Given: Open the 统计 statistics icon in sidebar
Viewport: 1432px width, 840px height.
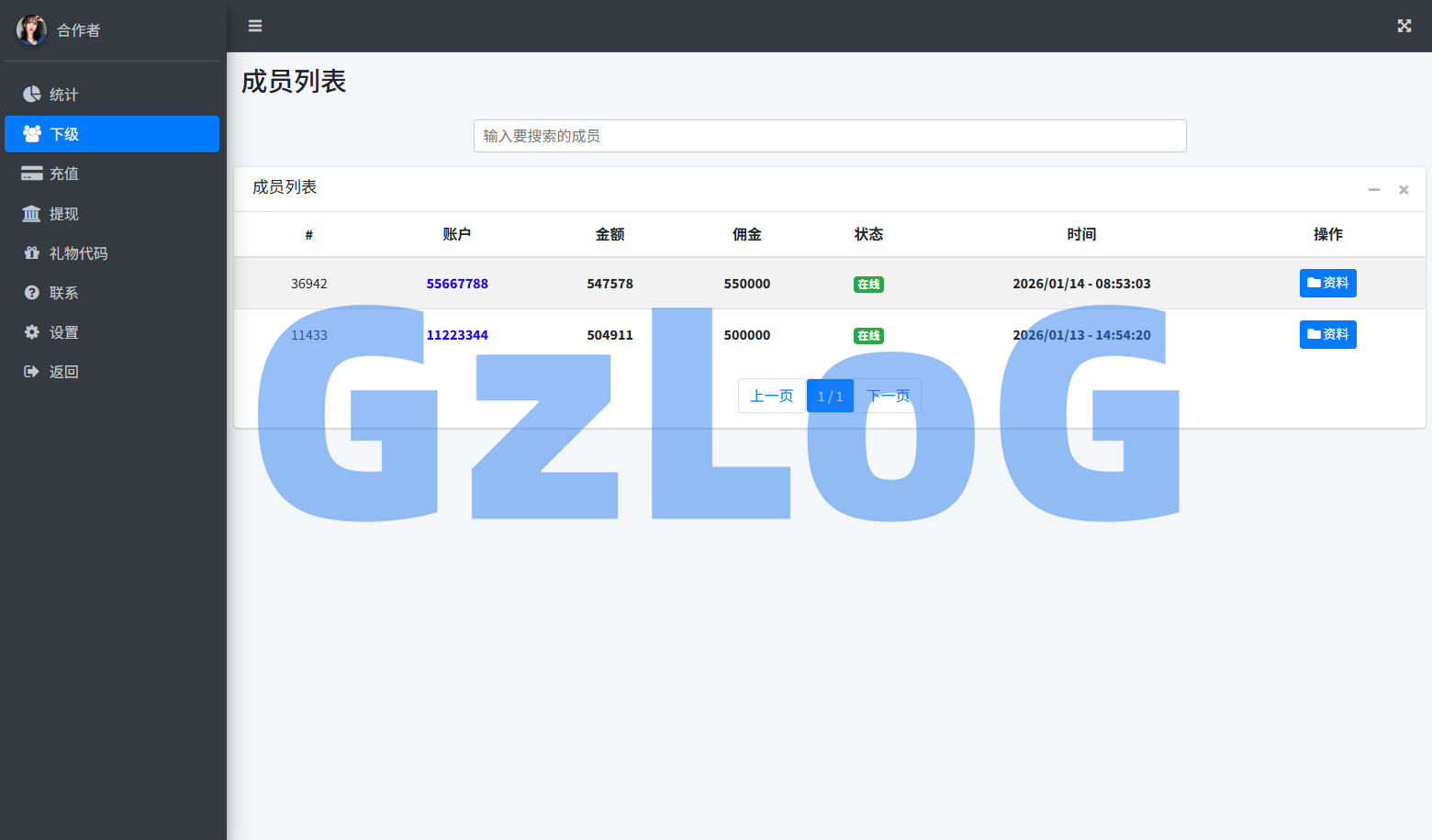Looking at the screenshot, I should pos(30,94).
